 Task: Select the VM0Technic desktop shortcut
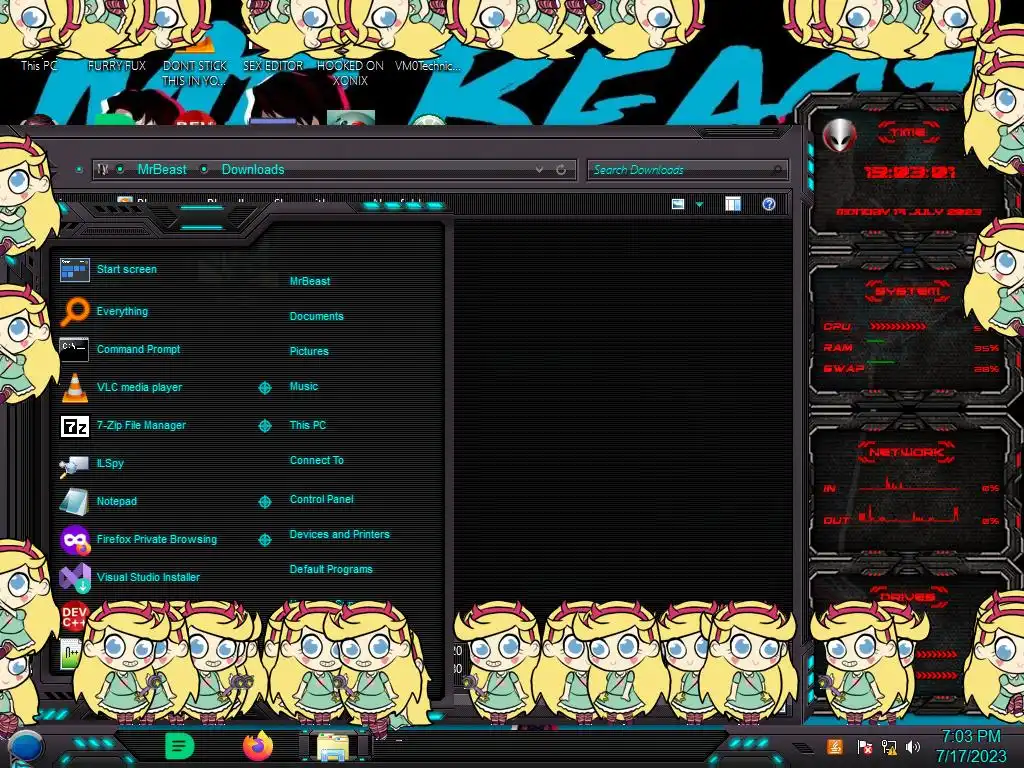tap(427, 65)
